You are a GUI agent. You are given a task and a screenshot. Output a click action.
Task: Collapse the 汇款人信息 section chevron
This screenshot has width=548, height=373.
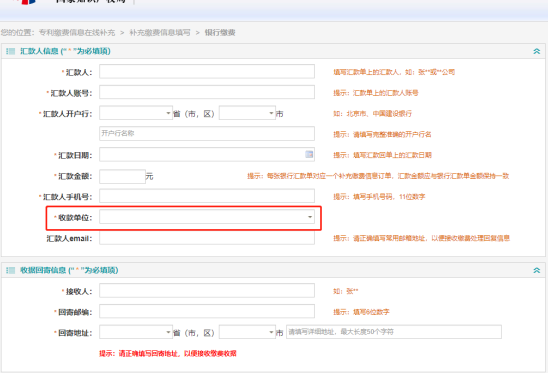click(536, 51)
